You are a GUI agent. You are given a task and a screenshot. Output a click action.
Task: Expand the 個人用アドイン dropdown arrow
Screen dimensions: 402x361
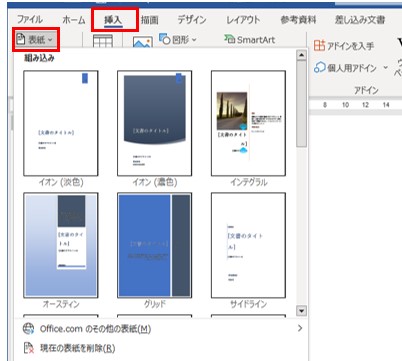coord(385,68)
